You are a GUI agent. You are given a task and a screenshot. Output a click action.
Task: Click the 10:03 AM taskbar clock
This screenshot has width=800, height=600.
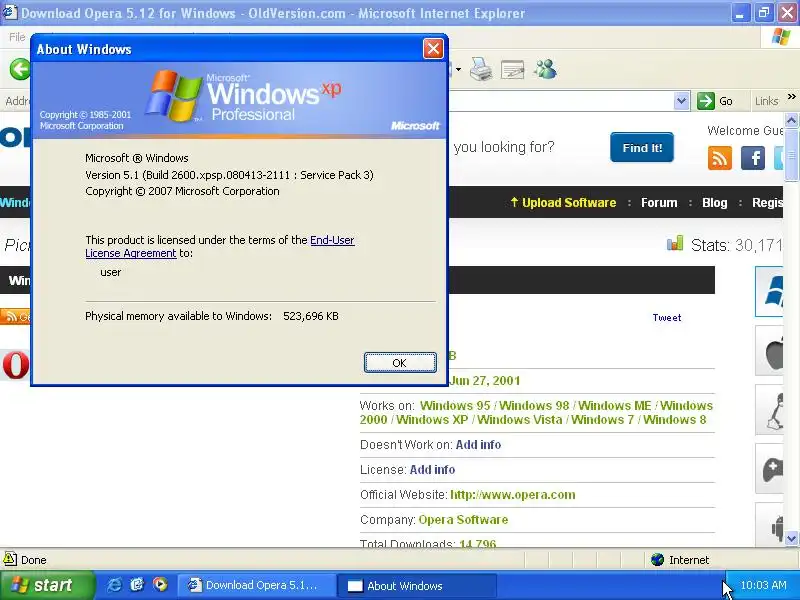763,585
